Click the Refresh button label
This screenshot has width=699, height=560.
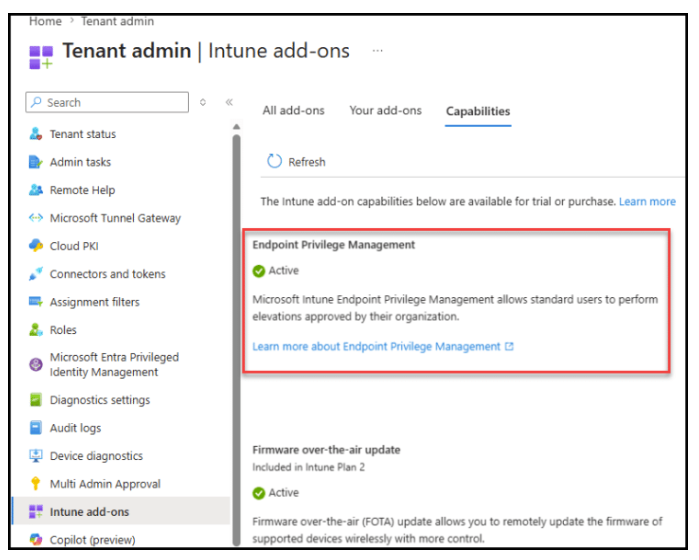(x=307, y=162)
